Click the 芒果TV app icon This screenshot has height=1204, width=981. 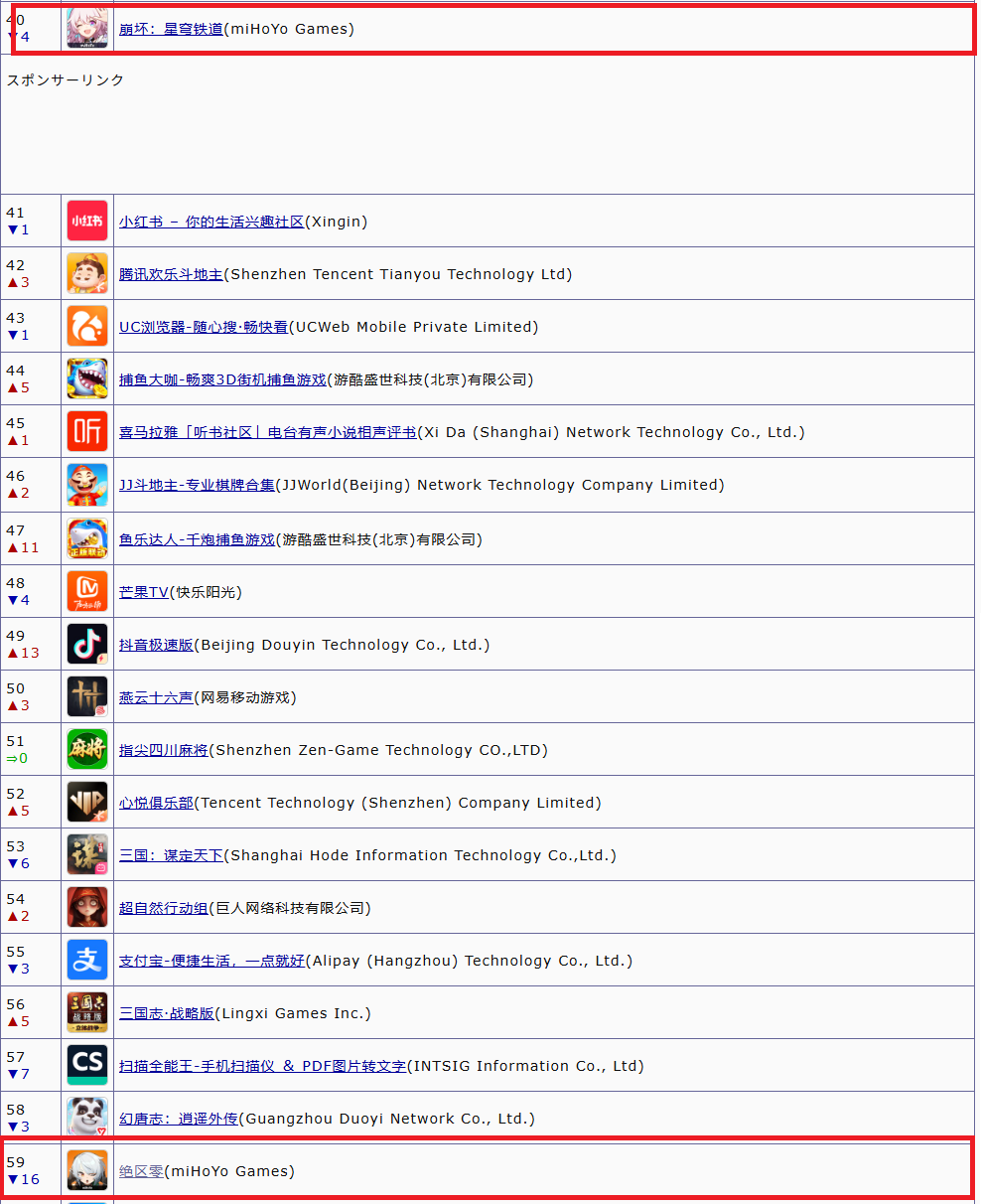87,591
